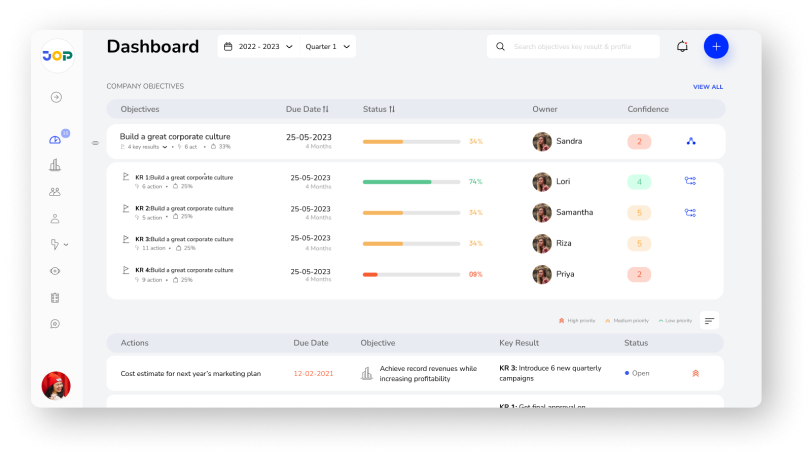Open the team members sidebar icon

point(55,192)
